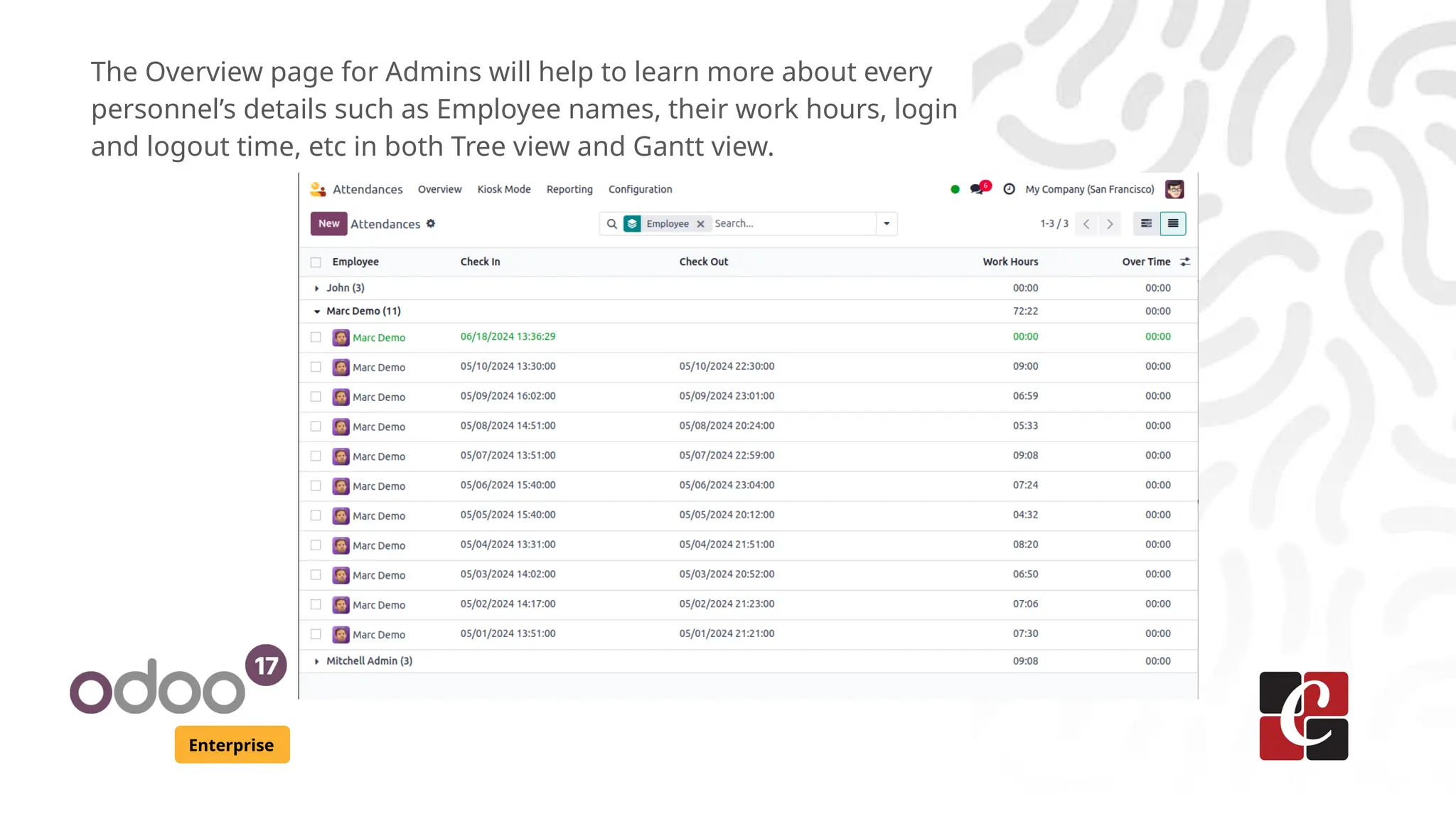Image resolution: width=1456 pixels, height=819 pixels.
Task: Click the green check-in 06/18/2024 13:36:29
Action: pos(508,336)
